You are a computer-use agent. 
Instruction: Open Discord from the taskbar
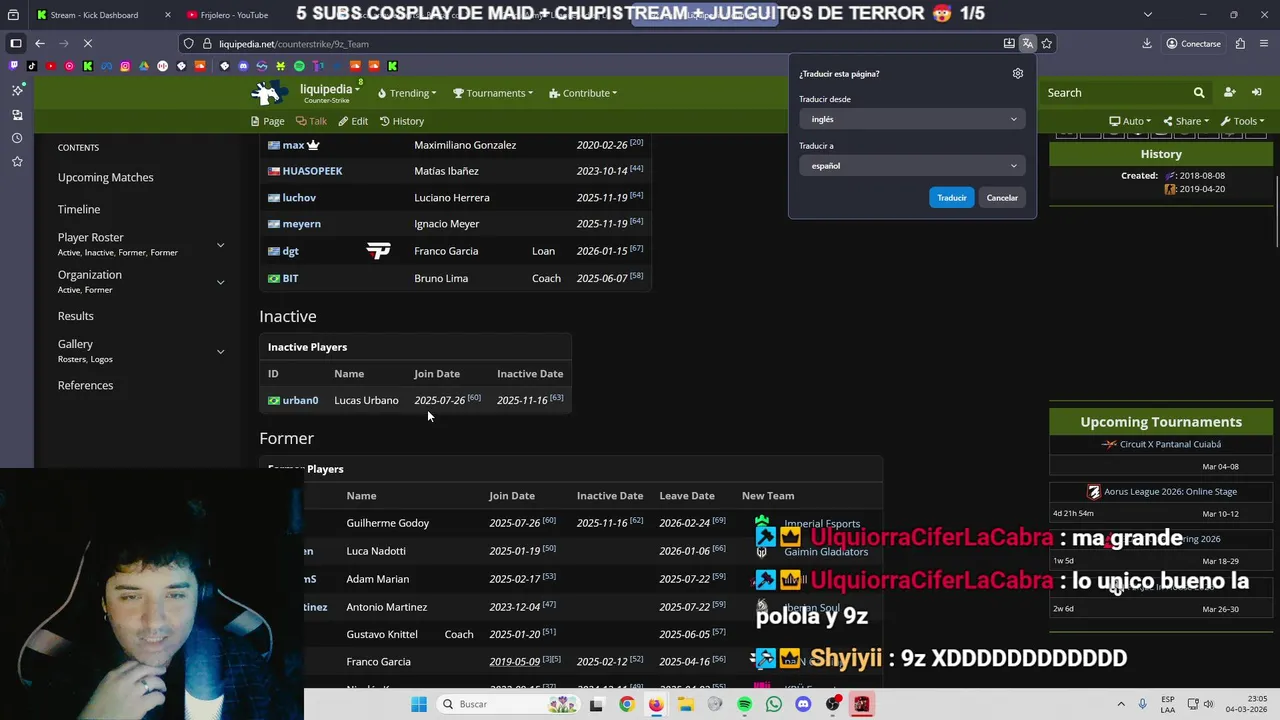coord(802,704)
